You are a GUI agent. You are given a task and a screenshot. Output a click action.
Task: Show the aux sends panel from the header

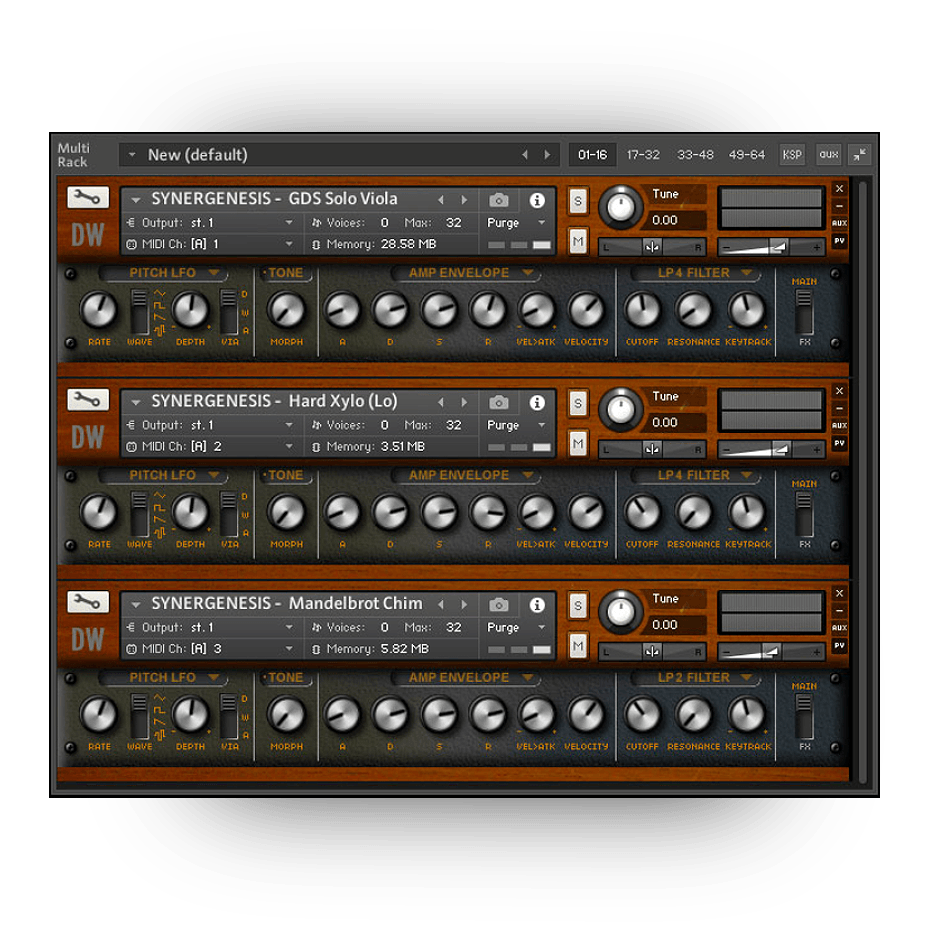pos(829,155)
